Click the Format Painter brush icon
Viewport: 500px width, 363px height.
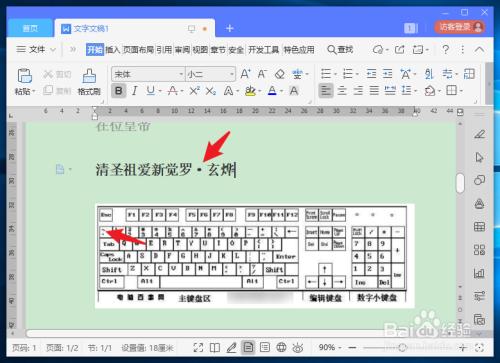[89, 76]
